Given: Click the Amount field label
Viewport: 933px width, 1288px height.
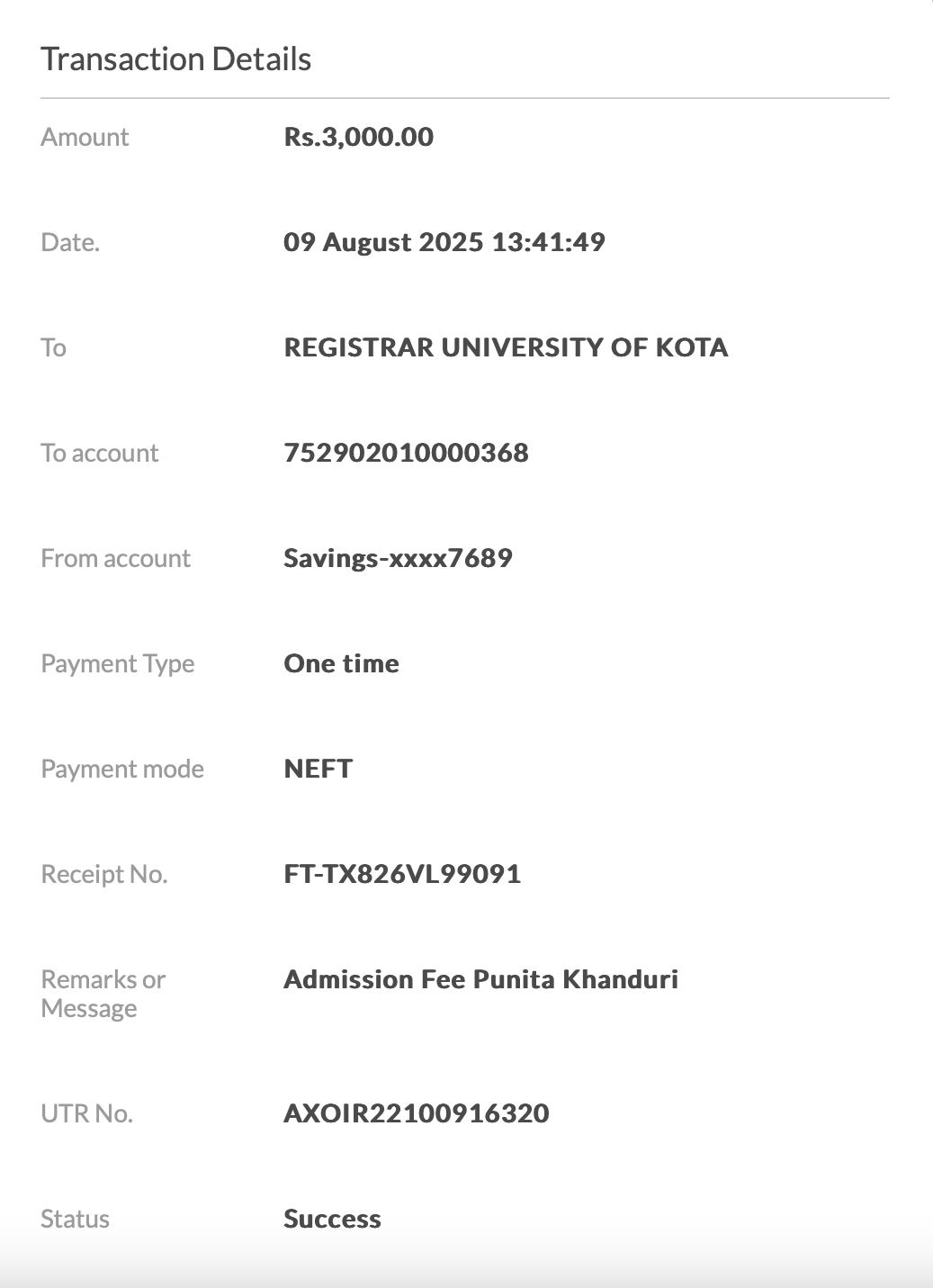Looking at the screenshot, I should [x=85, y=137].
